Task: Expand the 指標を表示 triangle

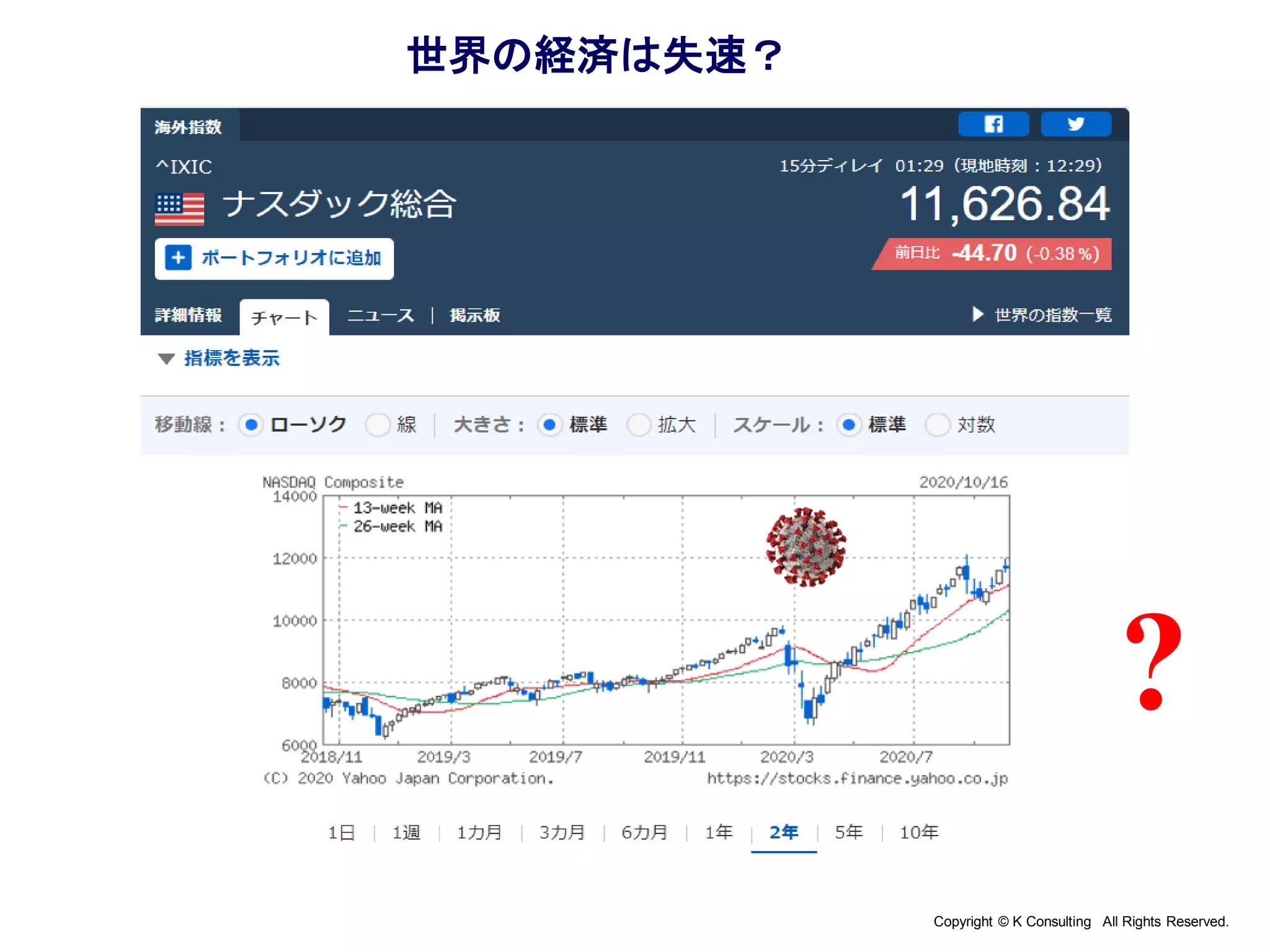Action: (x=166, y=358)
